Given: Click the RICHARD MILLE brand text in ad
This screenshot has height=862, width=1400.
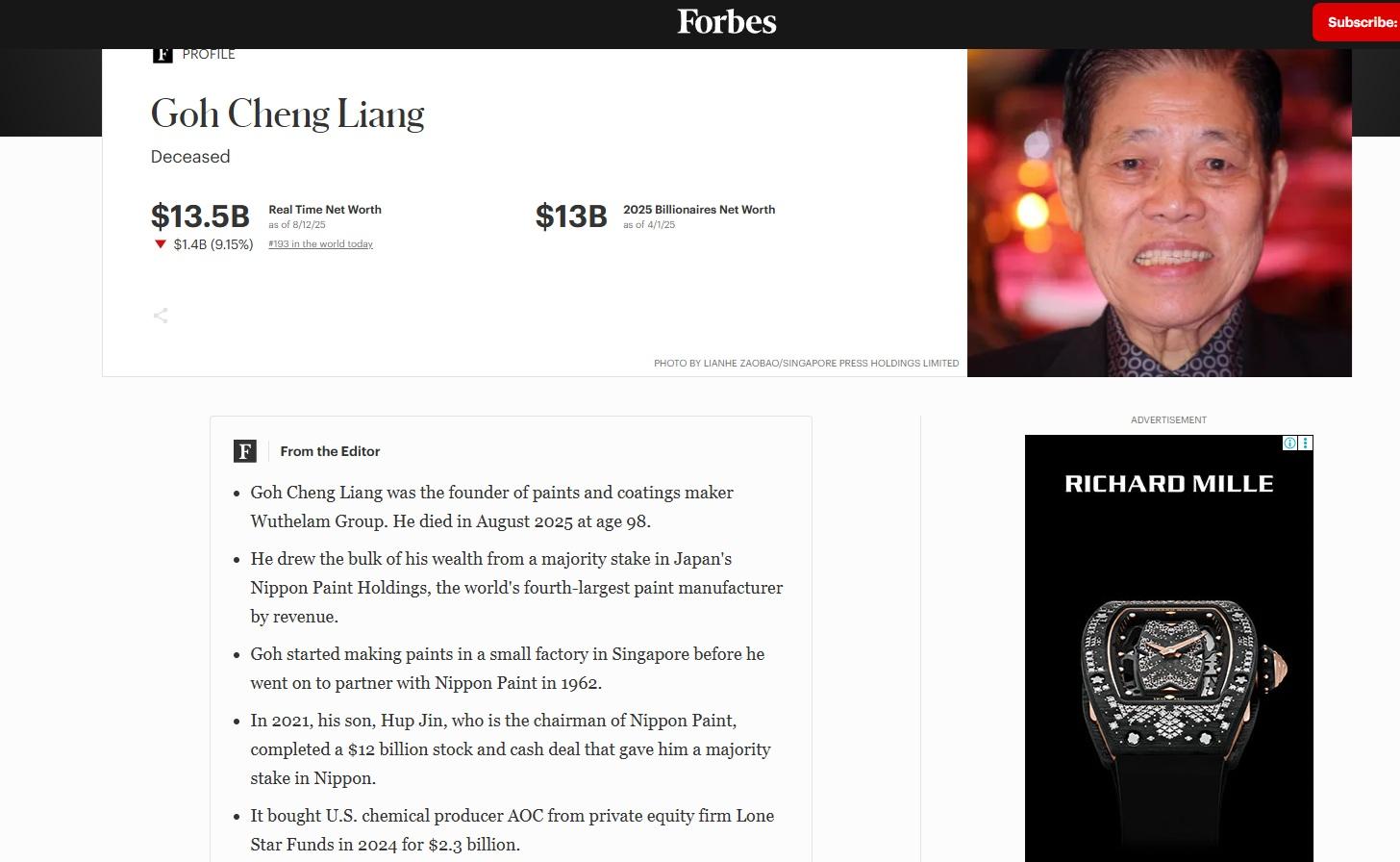Looking at the screenshot, I should [x=1169, y=484].
